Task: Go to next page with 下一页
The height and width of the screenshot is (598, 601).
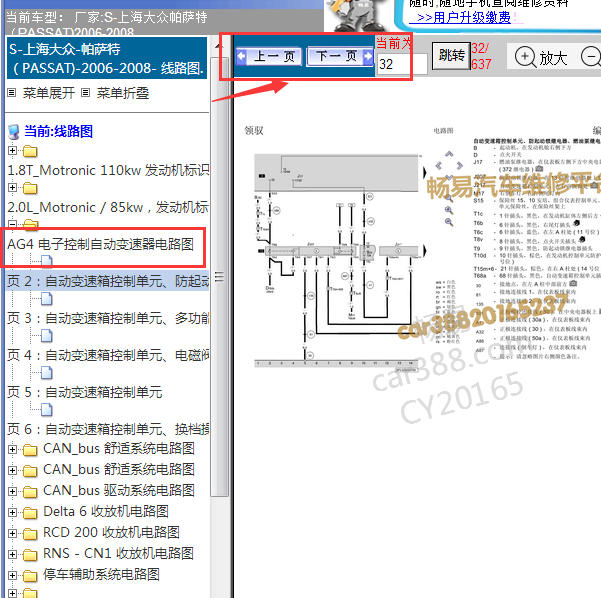Action: (x=340, y=56)
